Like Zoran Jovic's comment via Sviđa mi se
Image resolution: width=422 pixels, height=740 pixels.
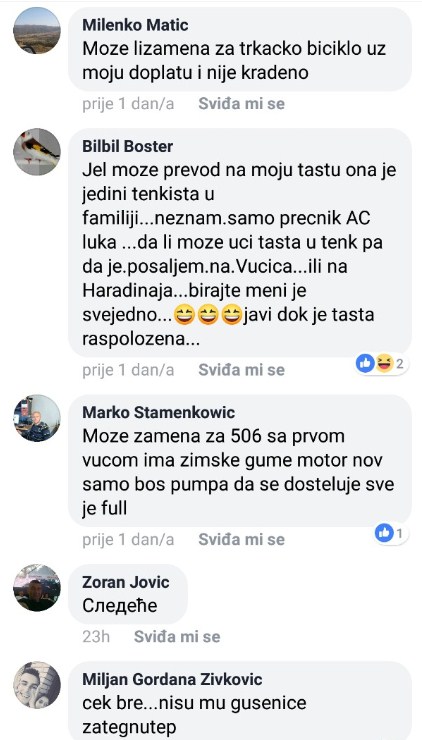(x=177, y=637)
